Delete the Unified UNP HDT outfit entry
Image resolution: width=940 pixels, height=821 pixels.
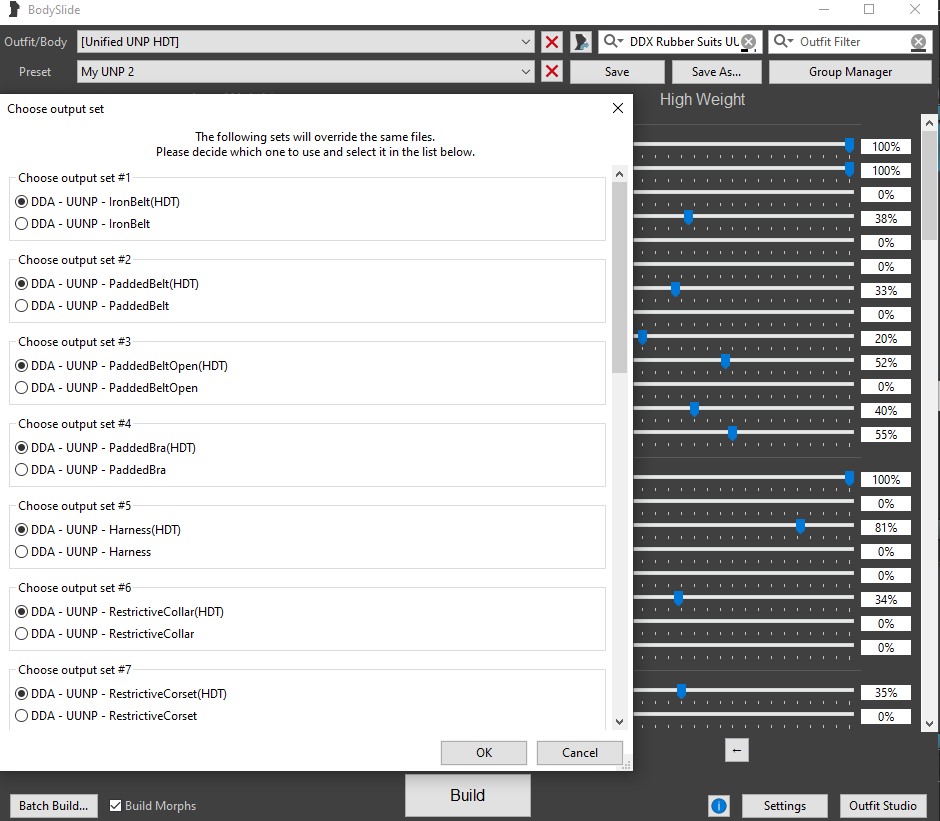click(x=552, y=42)
